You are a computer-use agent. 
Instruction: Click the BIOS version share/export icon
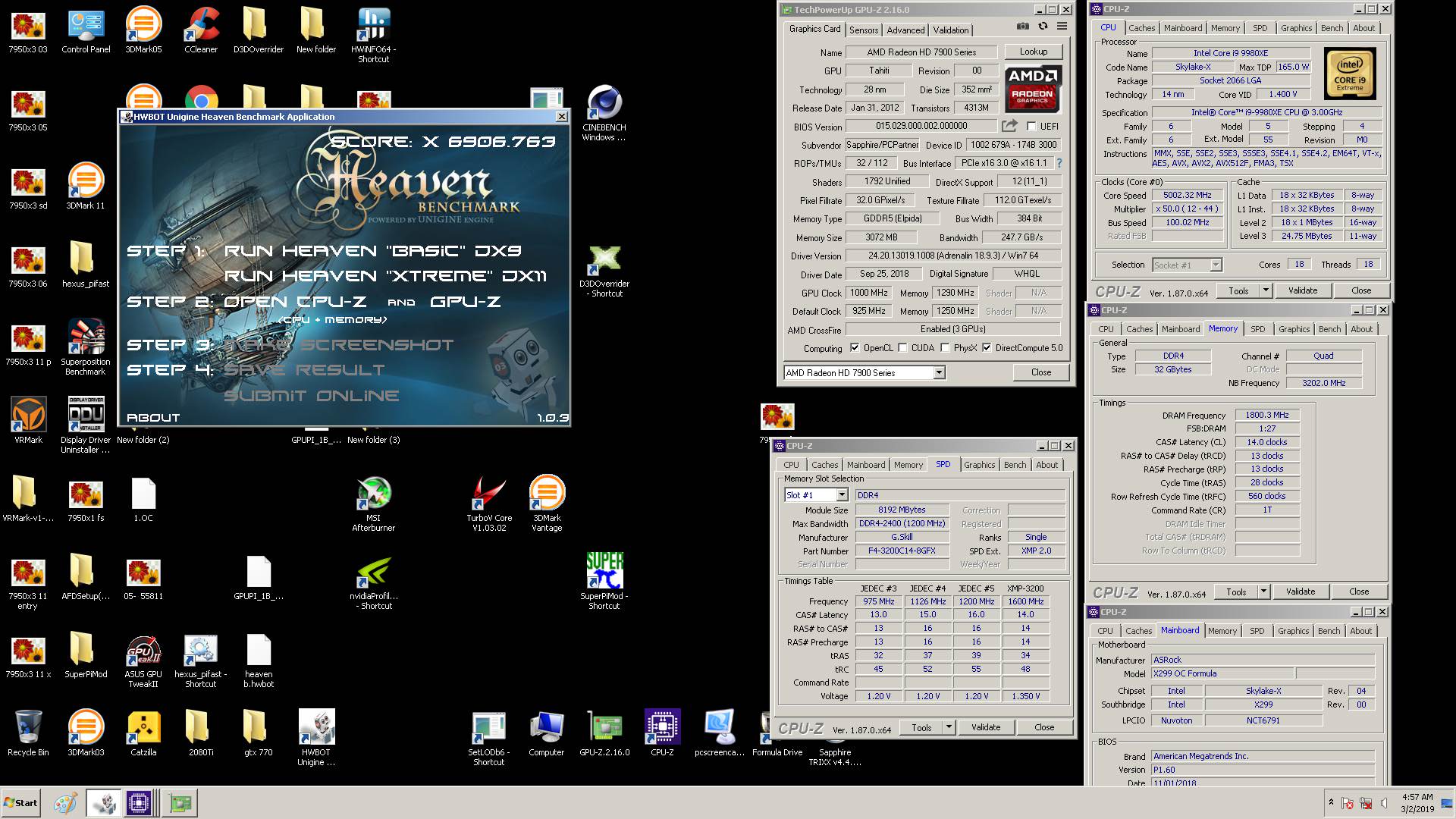[x=1009, y=126]
